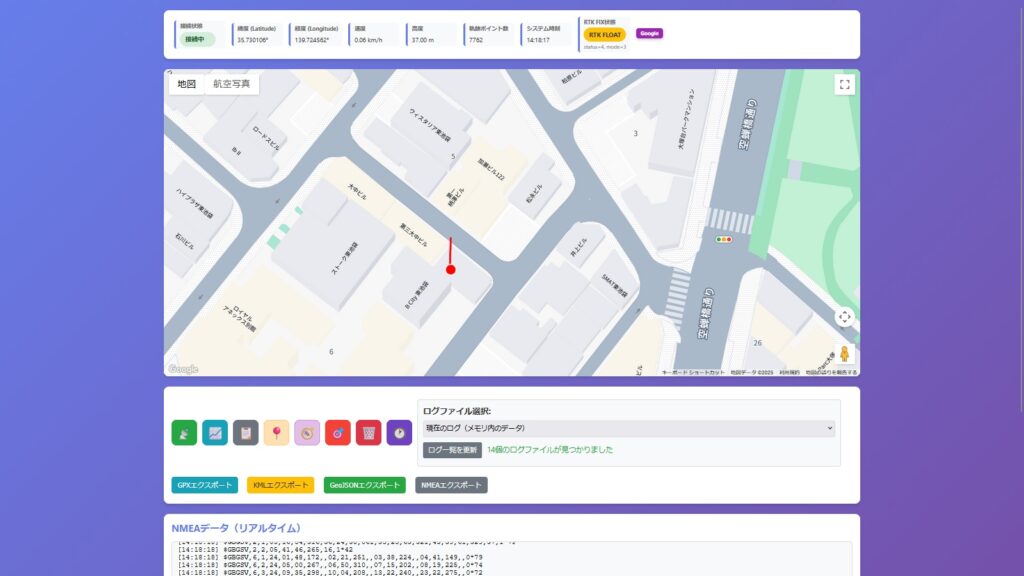Click the gray clipboard icon button

(x=246, y=433)
